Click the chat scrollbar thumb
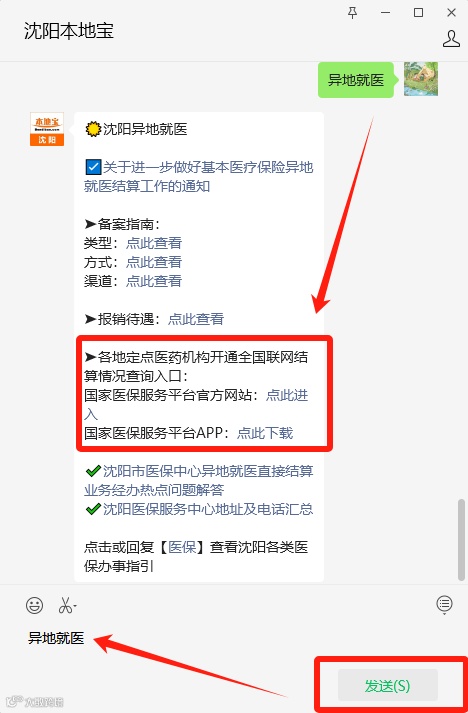468x713 pixels. tap(461, 540)
